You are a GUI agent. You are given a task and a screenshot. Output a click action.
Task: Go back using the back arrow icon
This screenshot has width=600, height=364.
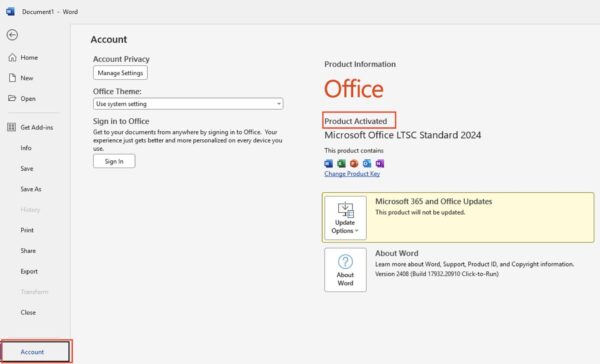pos(12,35)
